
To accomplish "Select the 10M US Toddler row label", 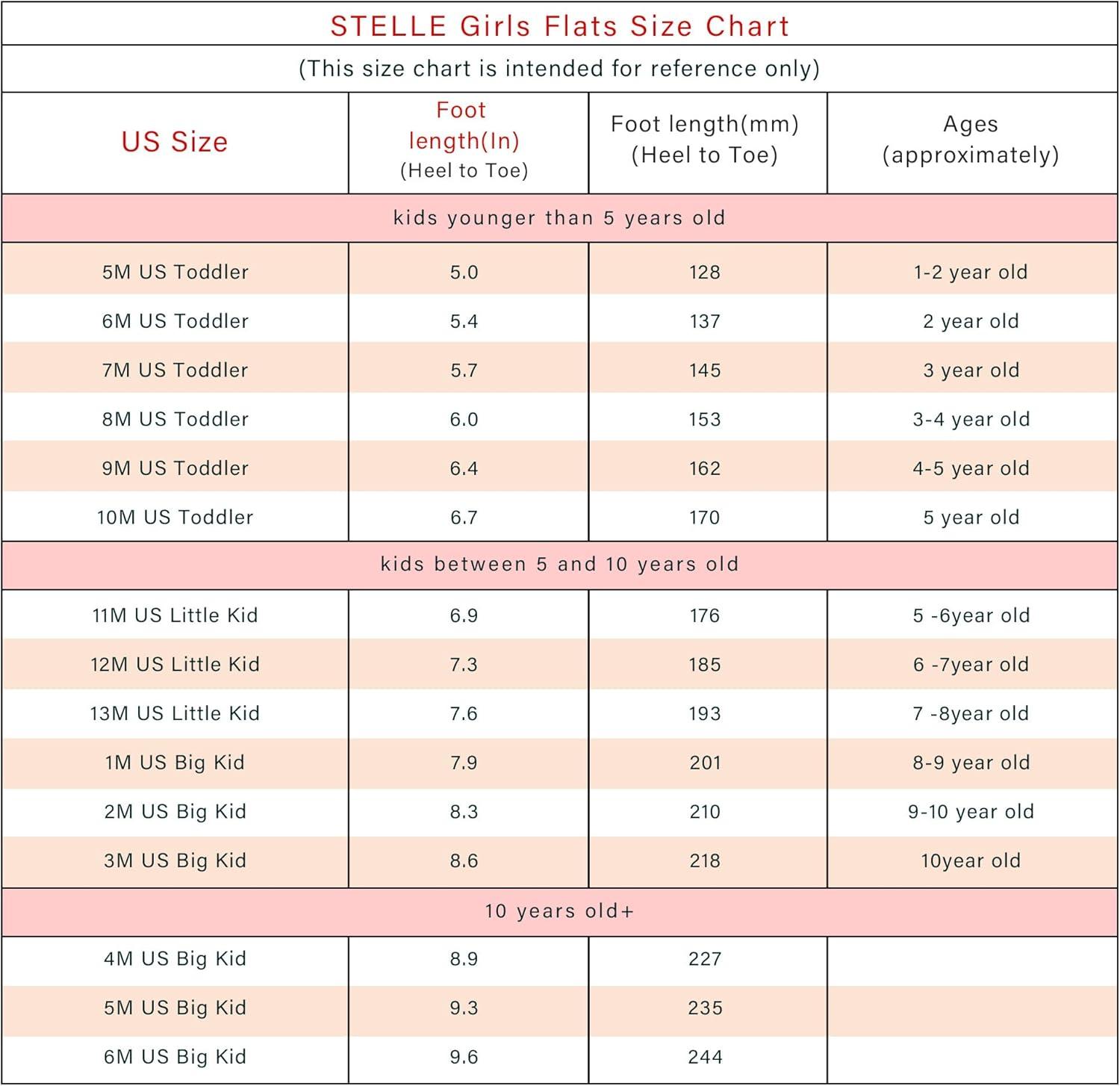I will 175,517.
